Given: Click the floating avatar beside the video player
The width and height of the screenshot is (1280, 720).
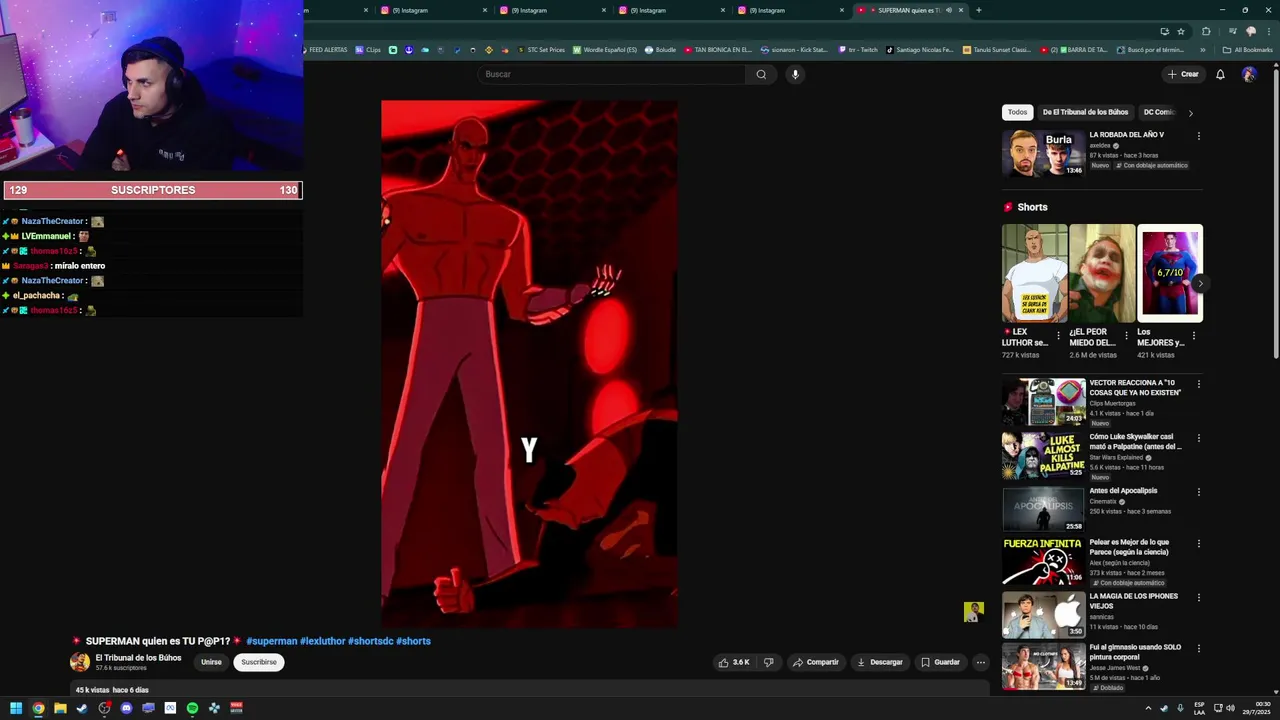Looking at the screenshot, I should [973, 612].
